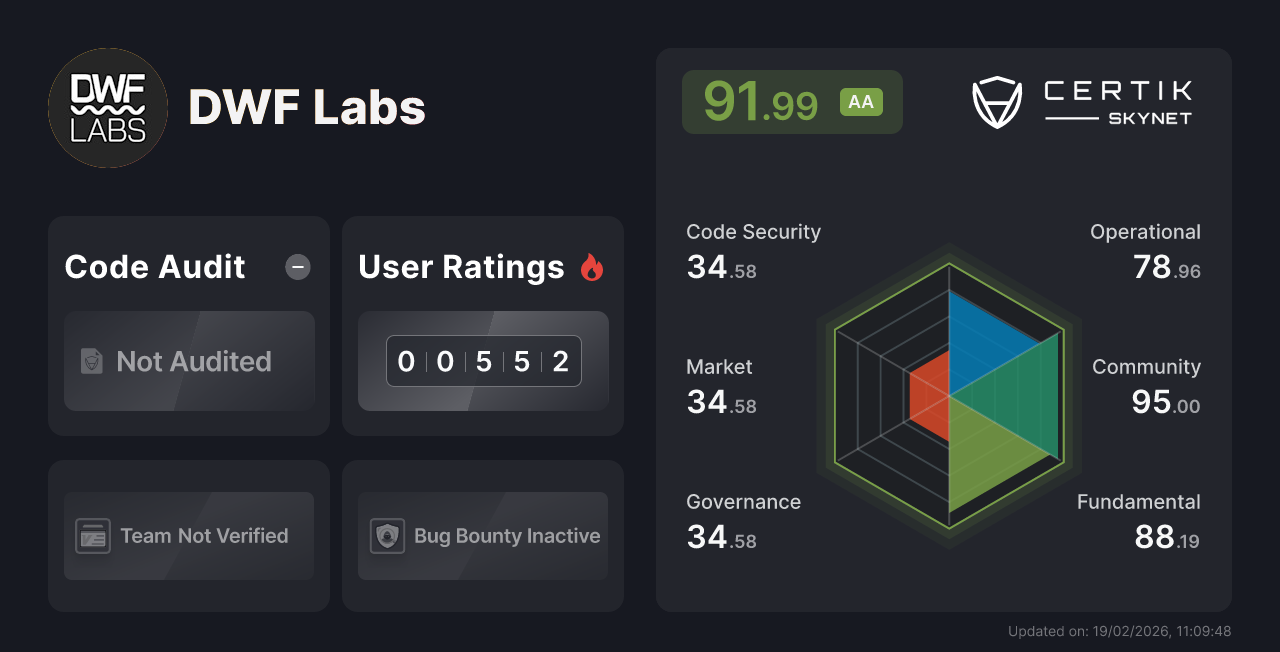Image resolution: width=1280 pixels, height=652 pixels.
Task: Toggle the Team Not Verified status
Action: pos(188,536)
